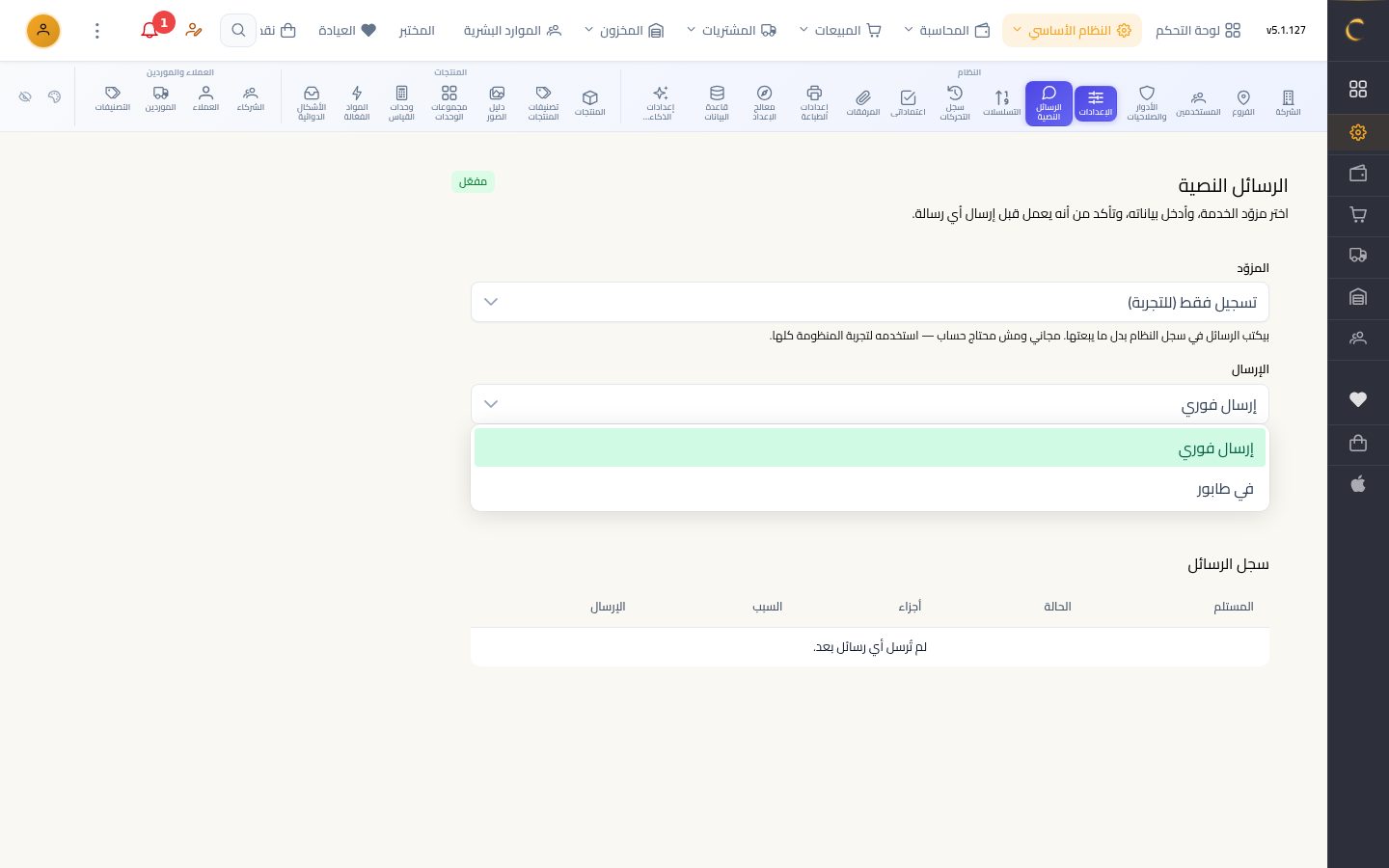
Task: Open اعتماداتي approvals icon
Action: coord(908,103)
